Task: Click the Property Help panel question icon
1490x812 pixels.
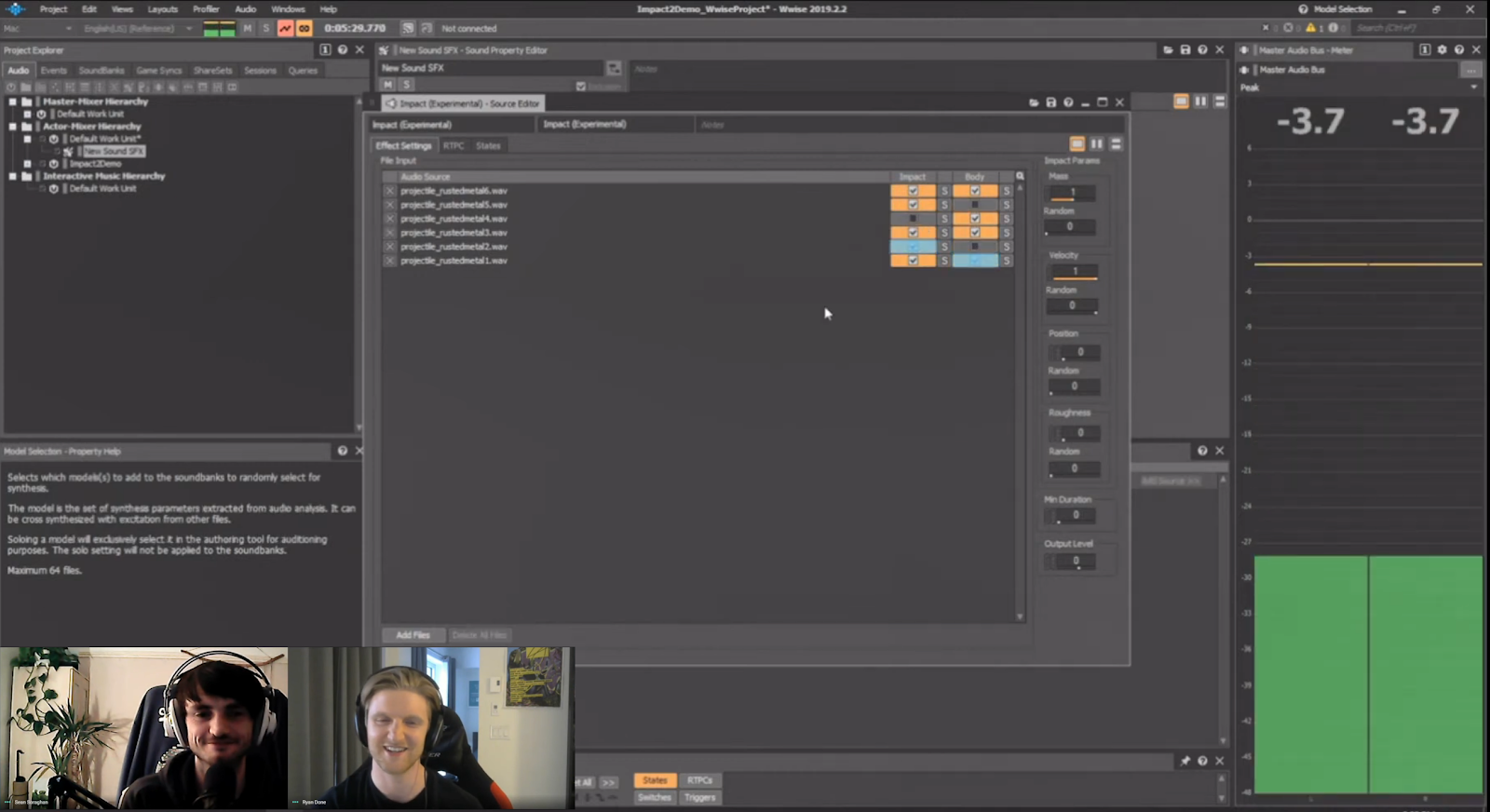Action: click(x=343, y=451)
